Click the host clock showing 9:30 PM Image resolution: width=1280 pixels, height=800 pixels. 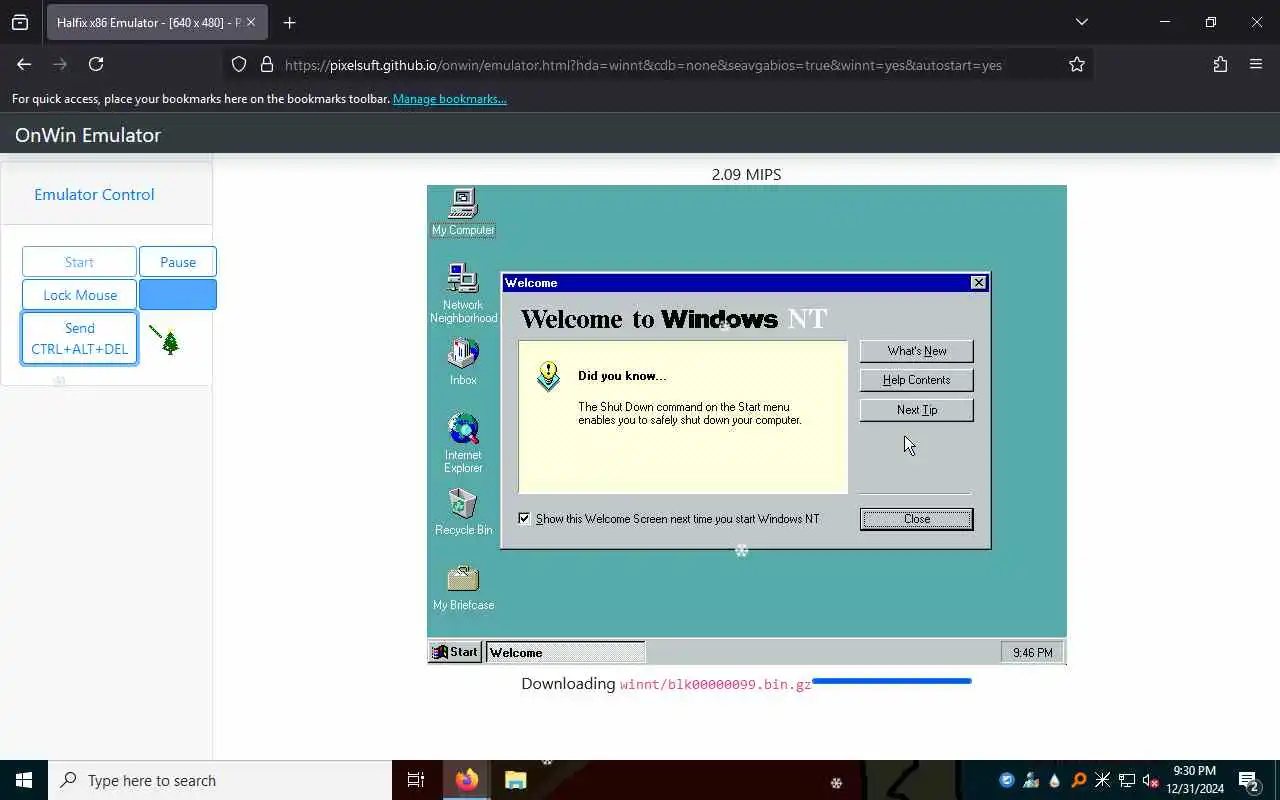tap(1194, 780)
